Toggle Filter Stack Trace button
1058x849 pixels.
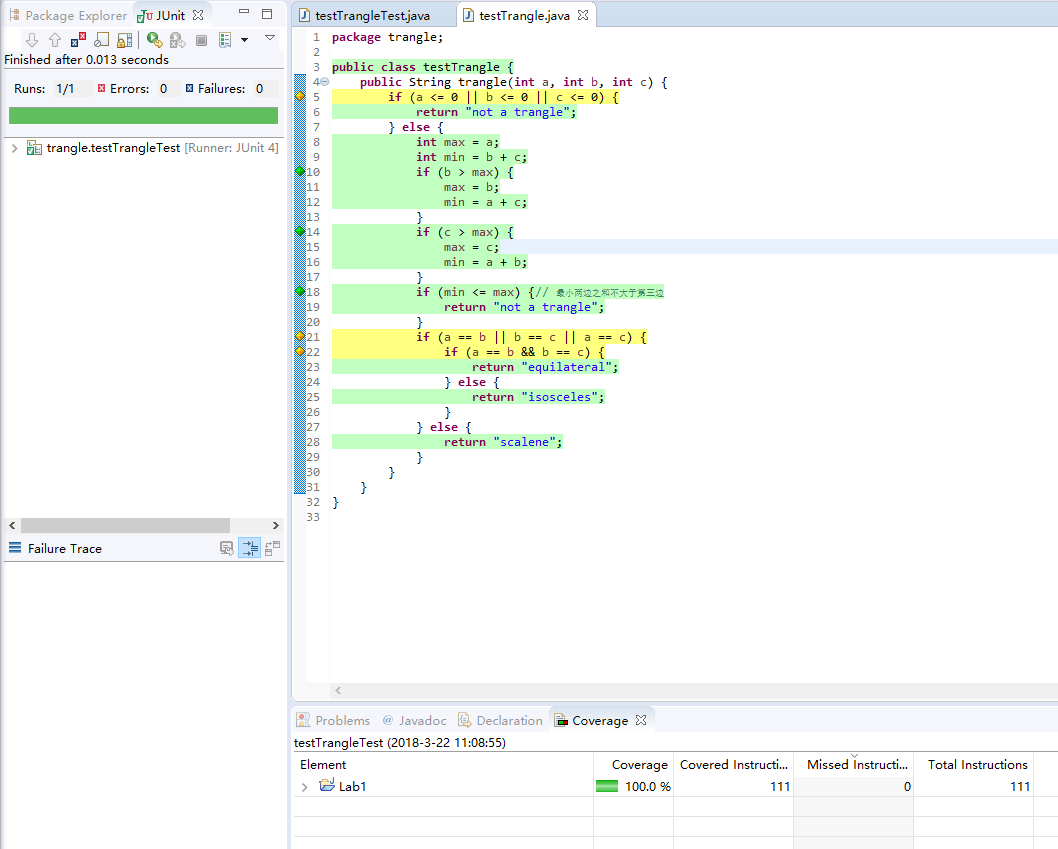(x=250, y=548)
